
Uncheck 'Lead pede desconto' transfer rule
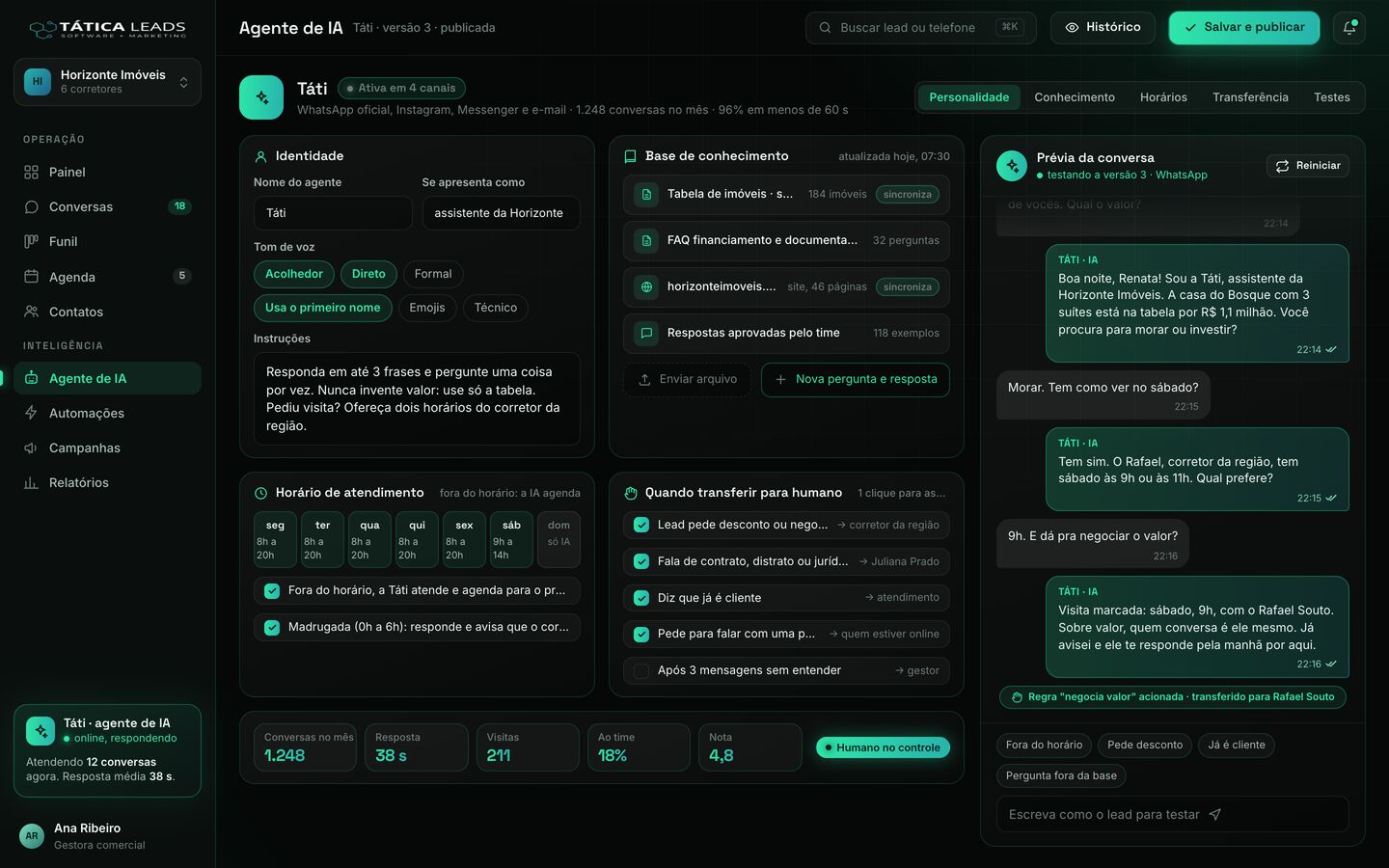tap(641, 525)
